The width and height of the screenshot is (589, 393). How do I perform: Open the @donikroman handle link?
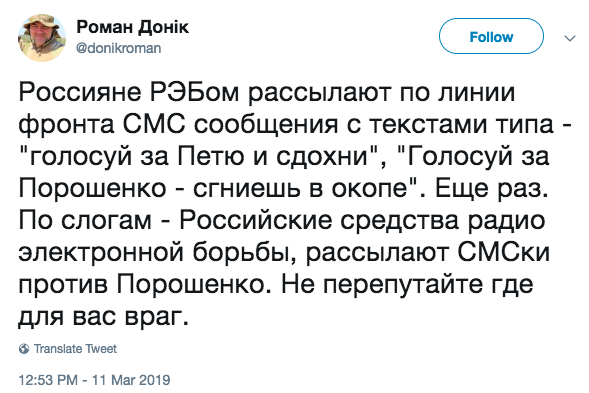[118, 48]
